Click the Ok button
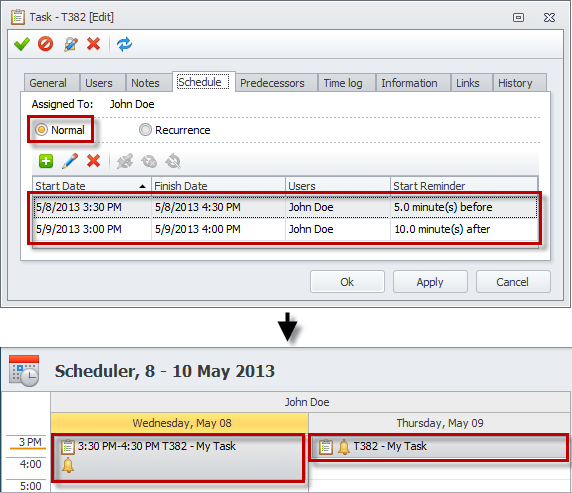 tap(347, 282)
